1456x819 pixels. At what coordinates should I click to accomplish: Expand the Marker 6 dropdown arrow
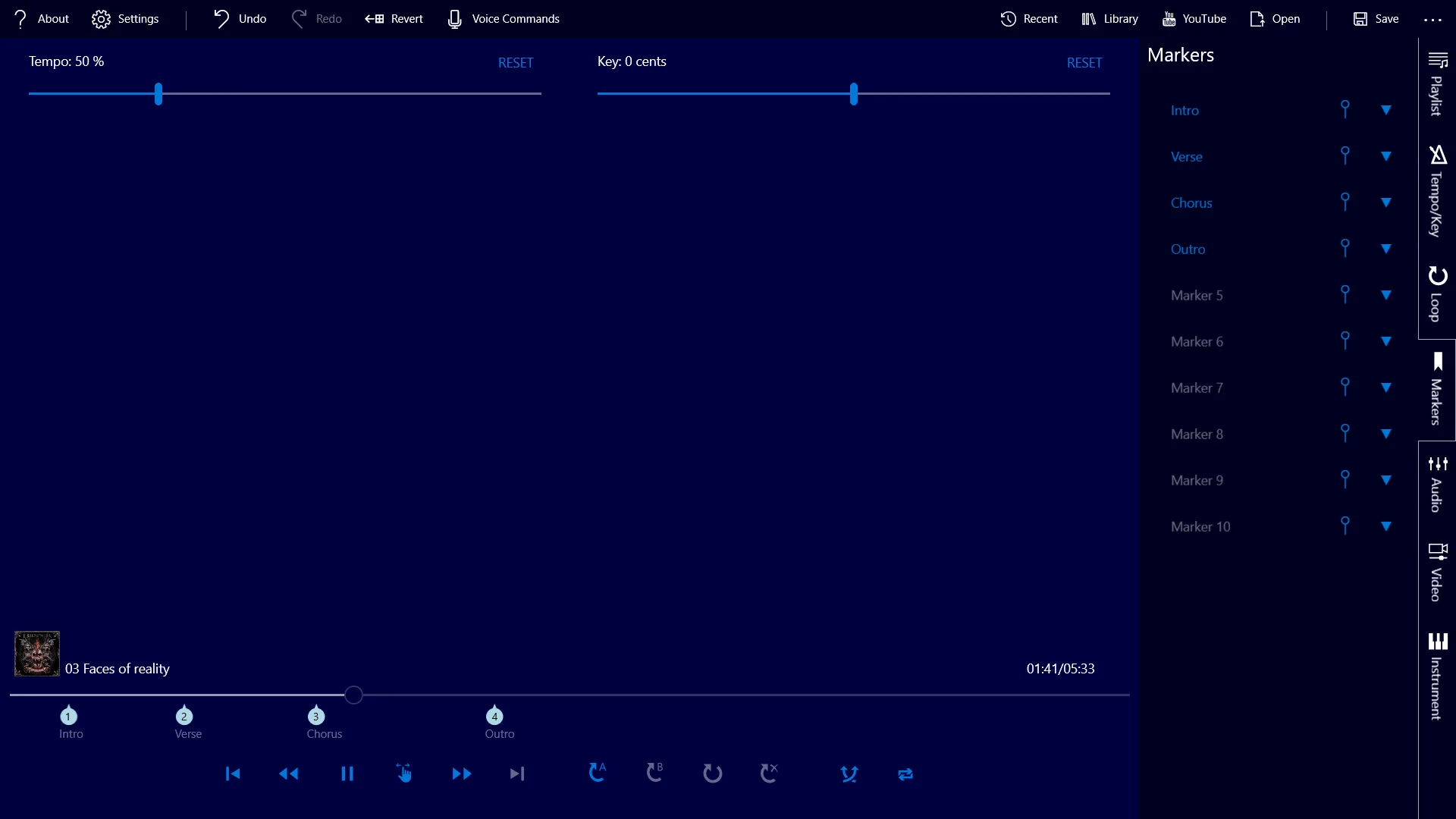[x=1385, y=341]
